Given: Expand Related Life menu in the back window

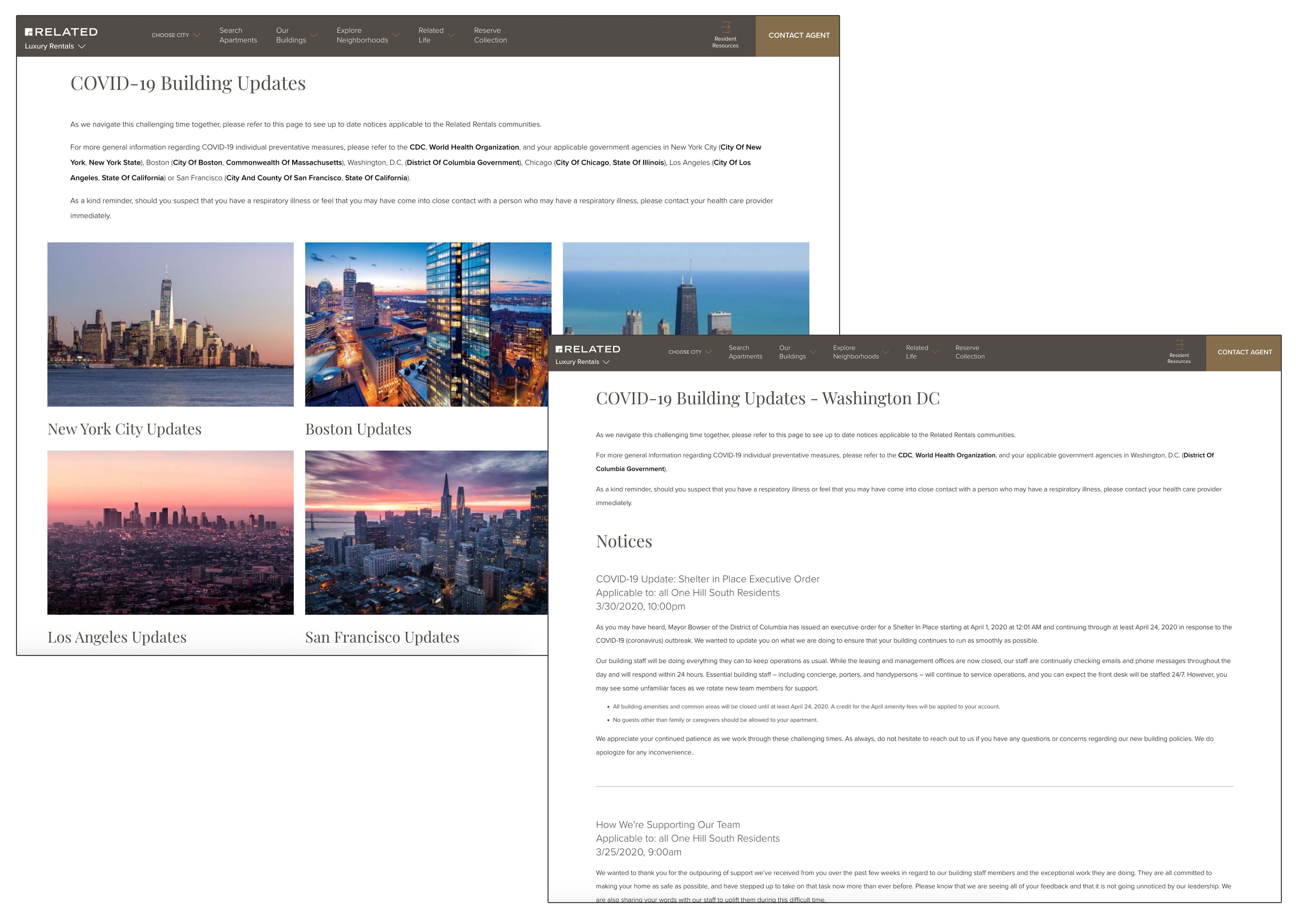Looking at the screenshot, I should pyautogui.click(x=436, y=35).
